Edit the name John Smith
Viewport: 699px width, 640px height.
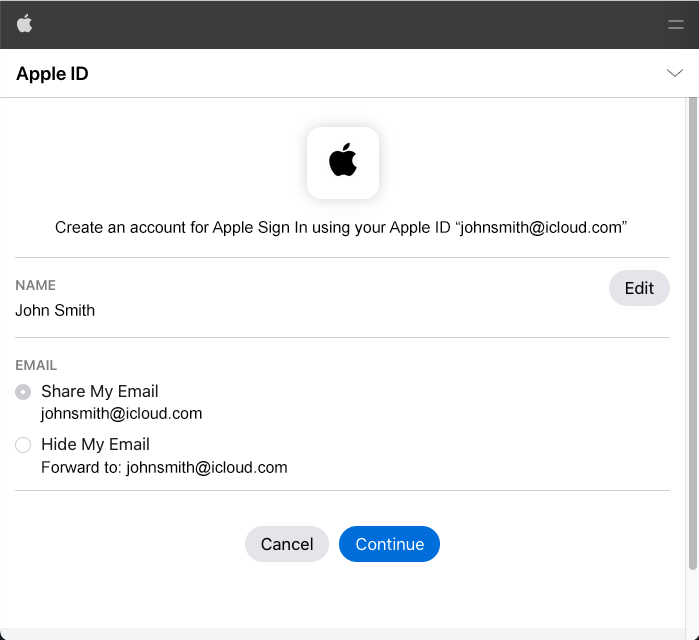tap(639, 288)
